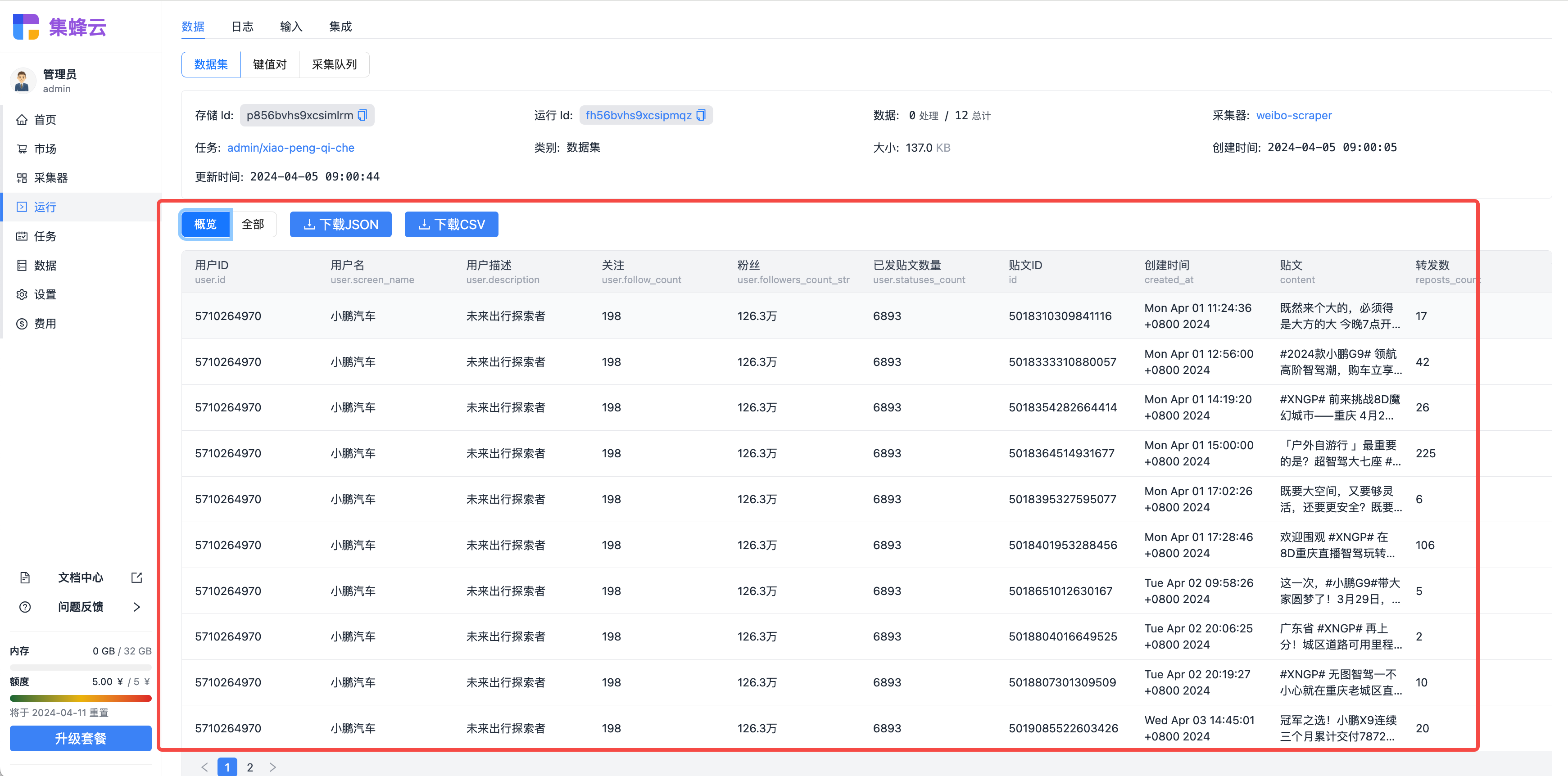
Task: Click the grid icon beside 采集器
Action: (x=22, y=178)
